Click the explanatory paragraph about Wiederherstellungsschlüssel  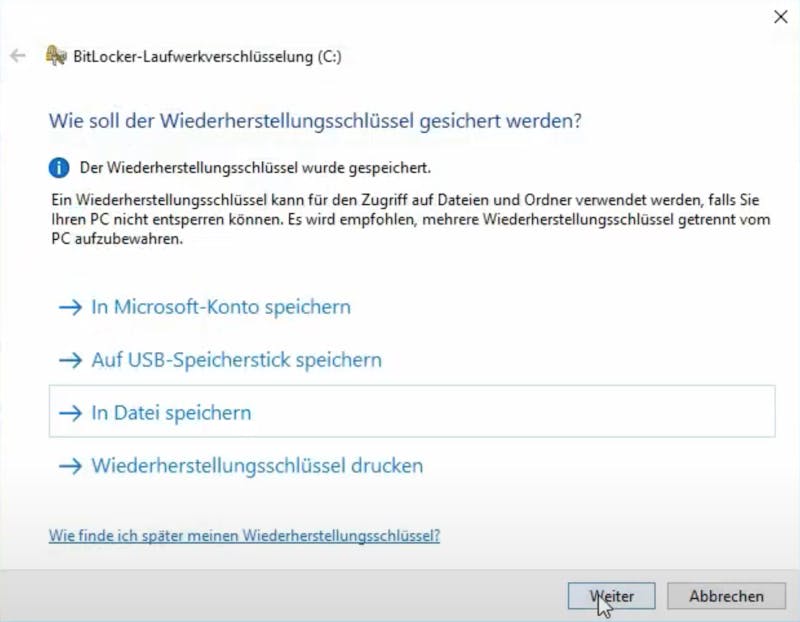click(x=411, y=219)
